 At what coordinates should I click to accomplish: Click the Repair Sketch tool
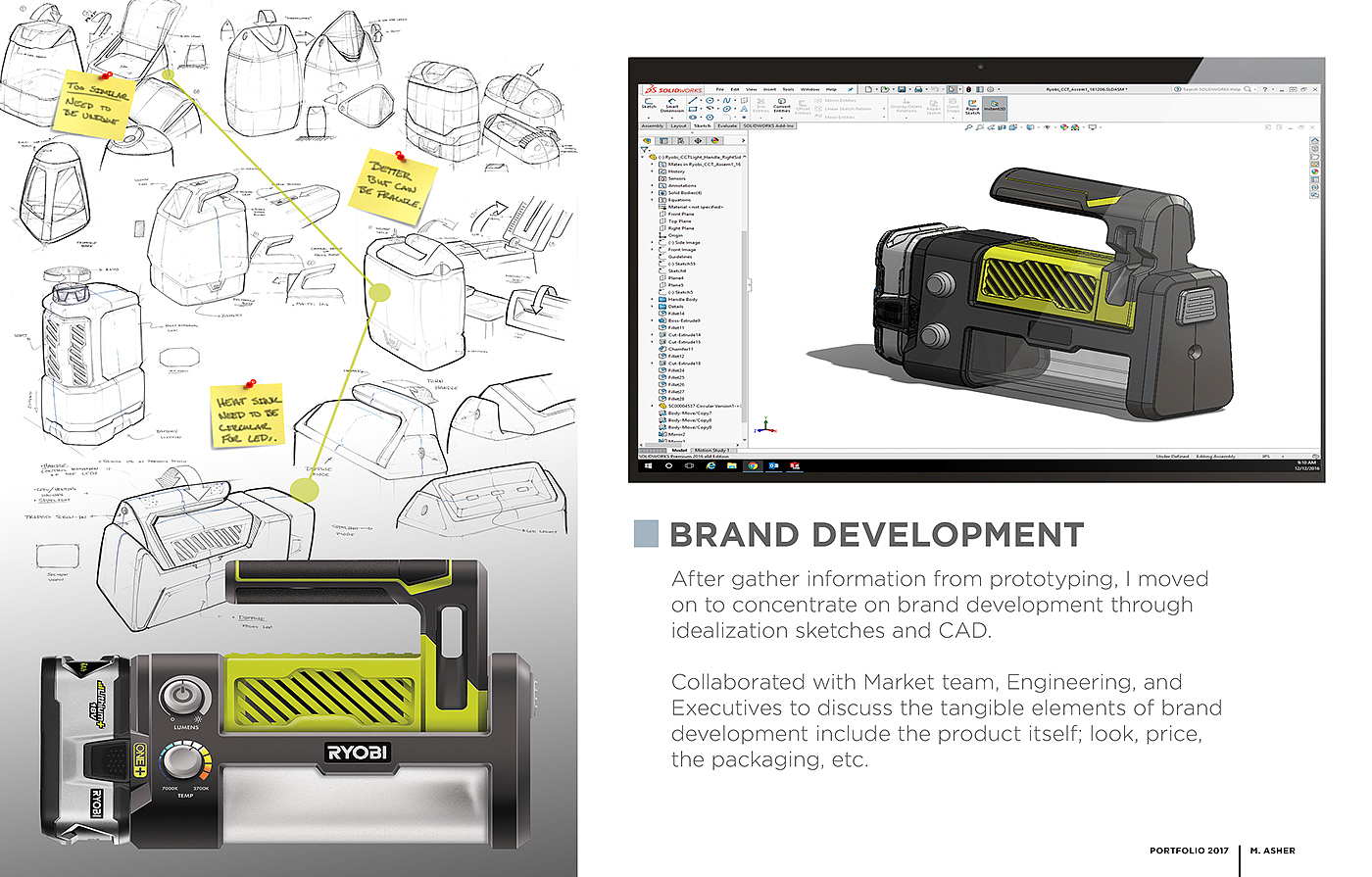click(934, 106)
